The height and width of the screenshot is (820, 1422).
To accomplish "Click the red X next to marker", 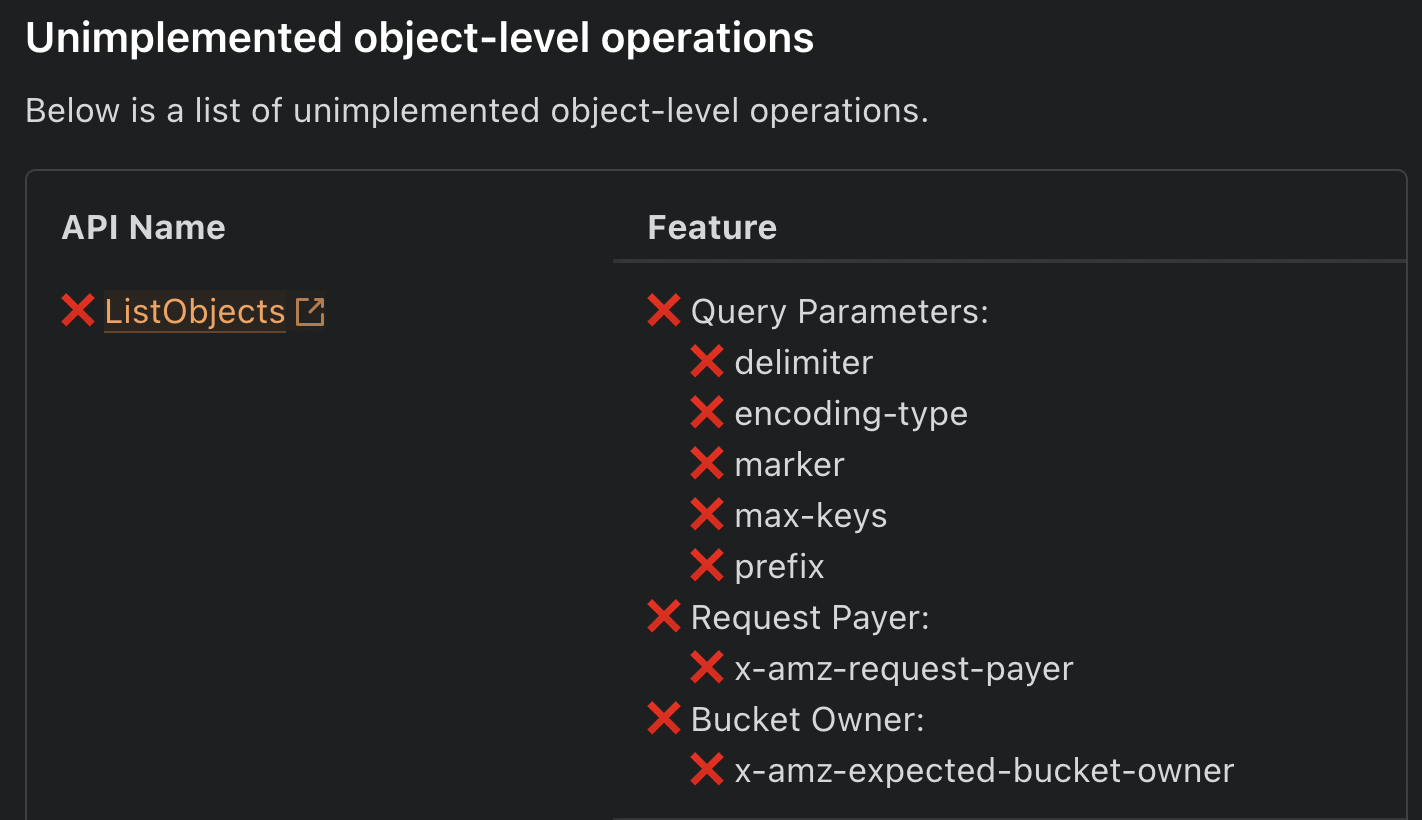I will (x=707, y=464).
